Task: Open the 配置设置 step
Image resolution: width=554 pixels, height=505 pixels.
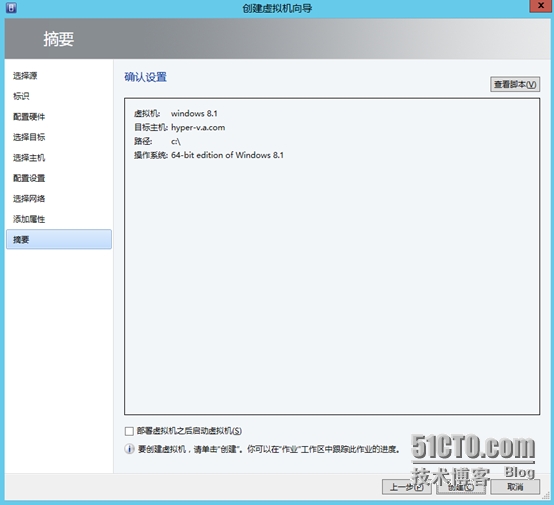Action: click(x=29, y=178)
